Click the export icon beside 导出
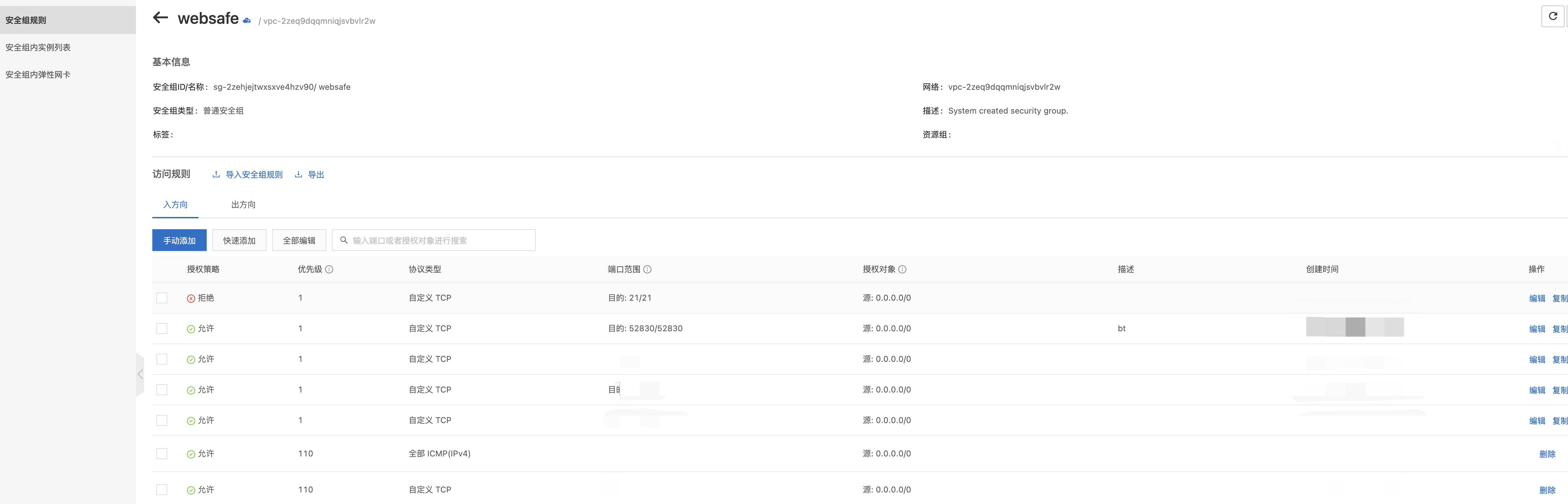Screen dimensions: 1568x504 [298, 175]
